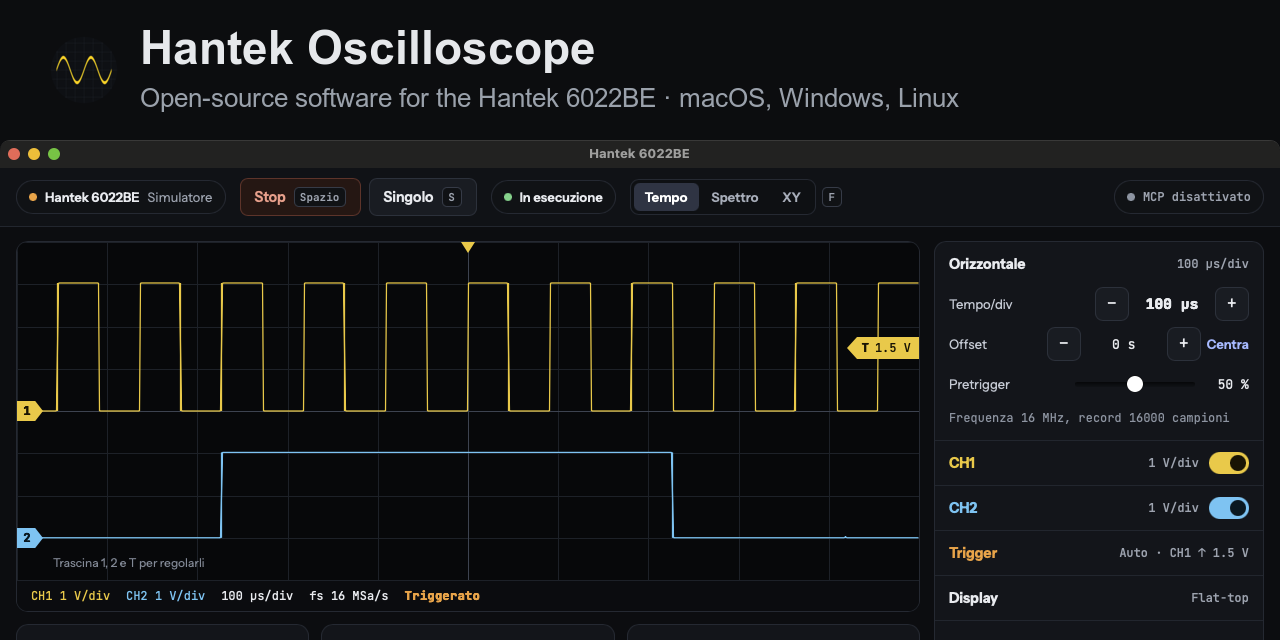Close the window with the red button
This screenshot has width=1280, height=640.
[14, 154]
